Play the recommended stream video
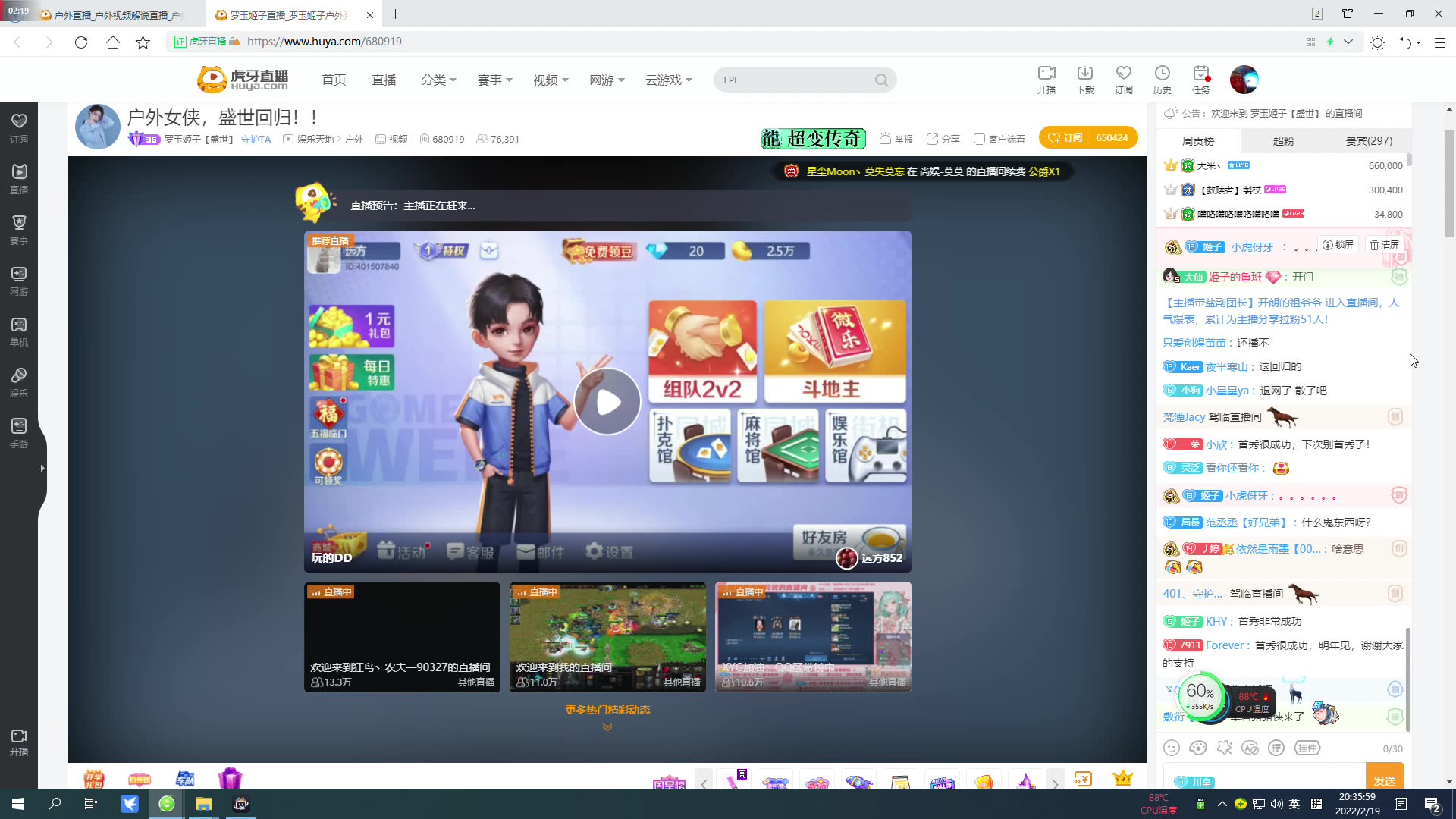Screen dimensions: 1456x819 tap(607, 401)
